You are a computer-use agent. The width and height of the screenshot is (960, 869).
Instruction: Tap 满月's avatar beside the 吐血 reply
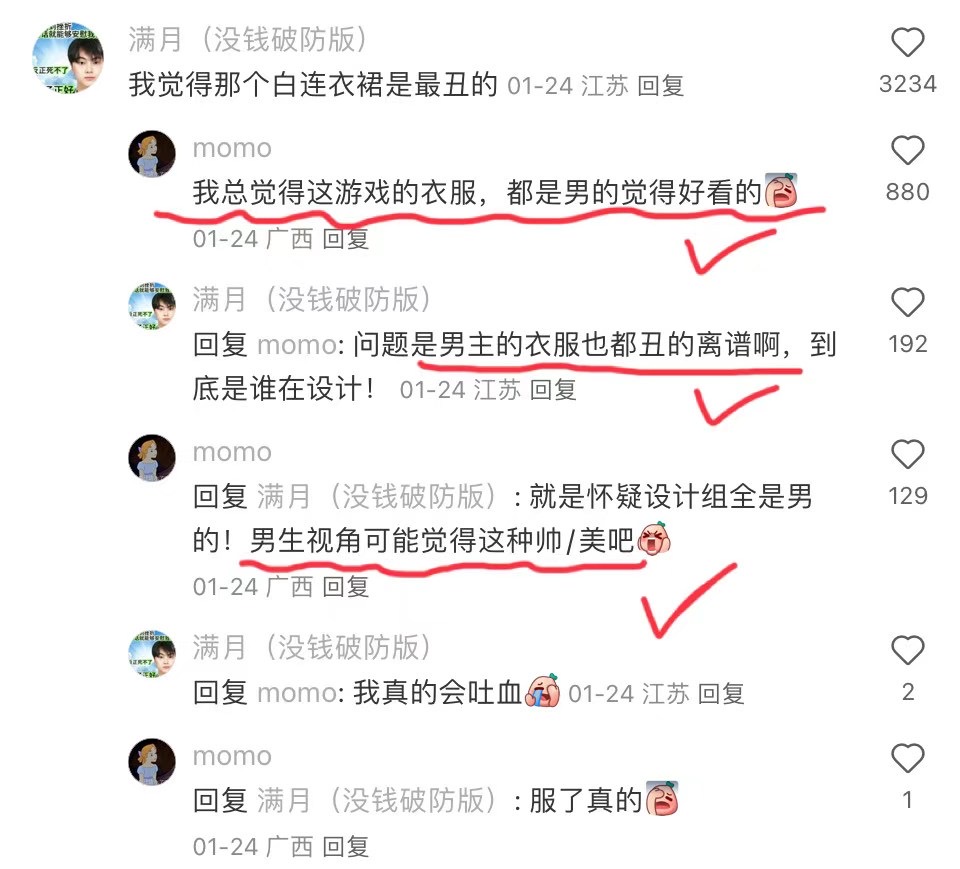tap(152, 654)
